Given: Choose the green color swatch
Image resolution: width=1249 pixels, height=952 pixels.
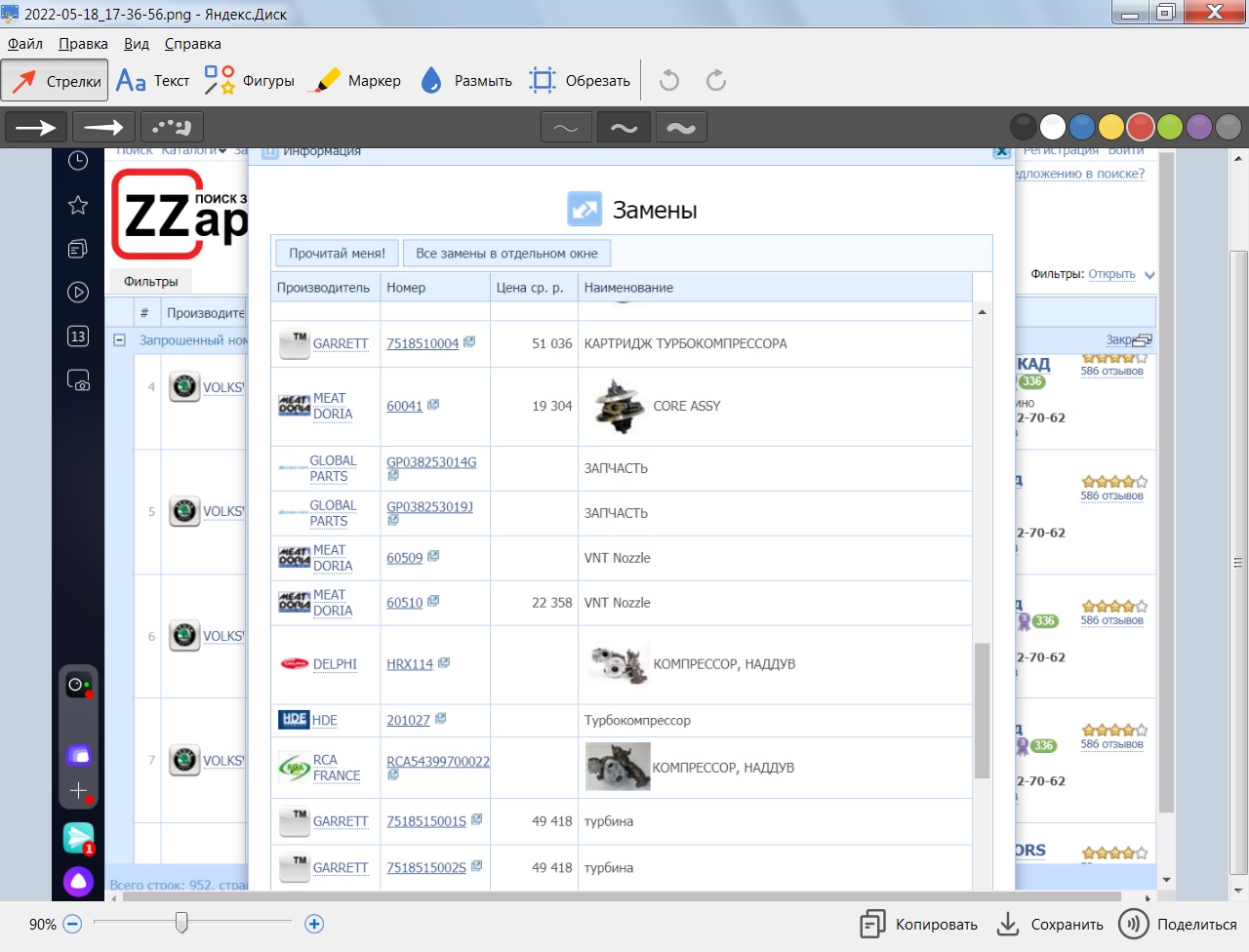Looking at the screenshot, I should [1170, 127].
